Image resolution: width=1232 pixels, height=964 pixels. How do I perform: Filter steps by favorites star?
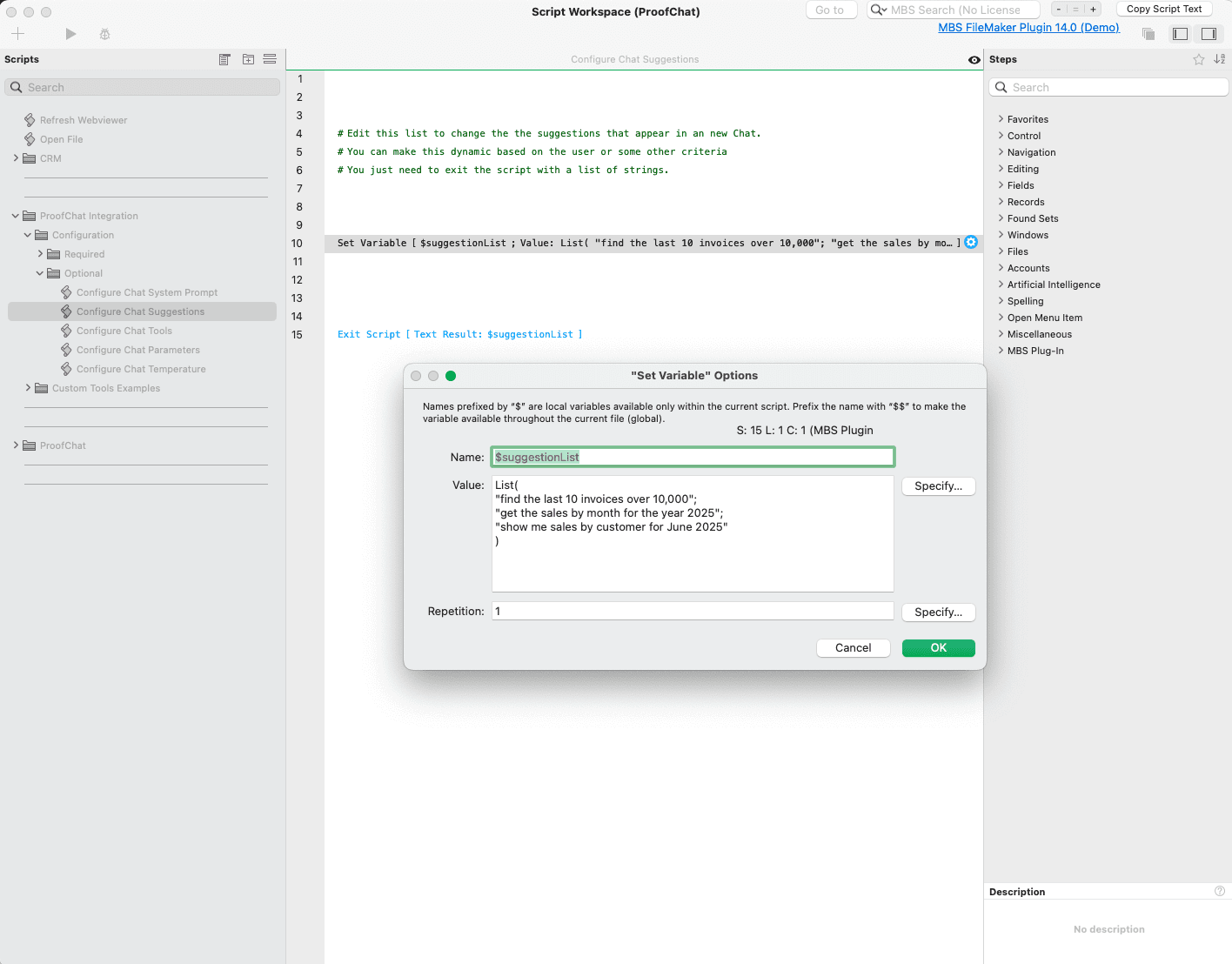tap(1198, 59)
